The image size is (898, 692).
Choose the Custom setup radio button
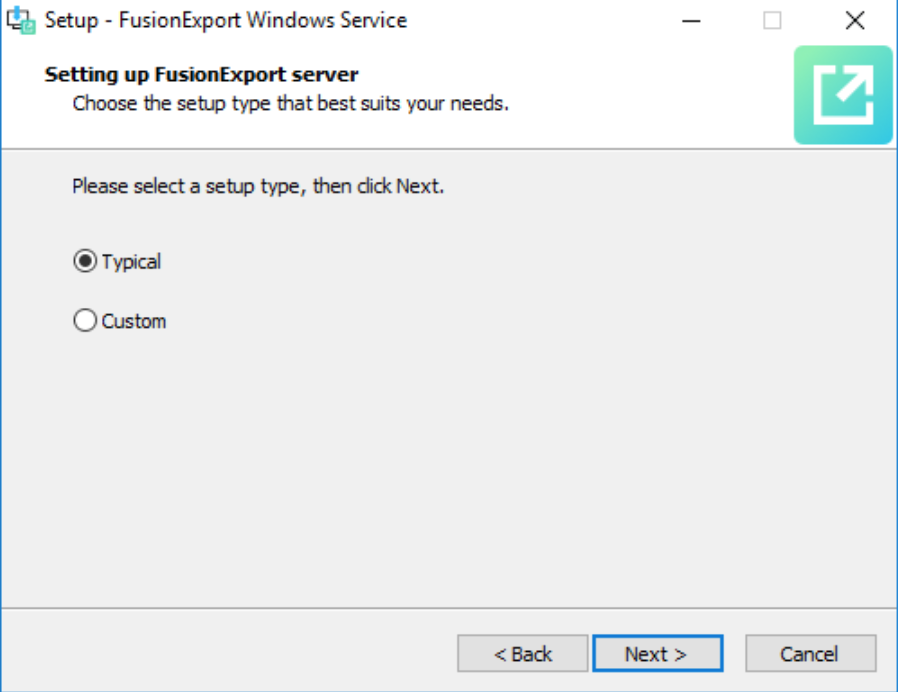coord(86,321)
